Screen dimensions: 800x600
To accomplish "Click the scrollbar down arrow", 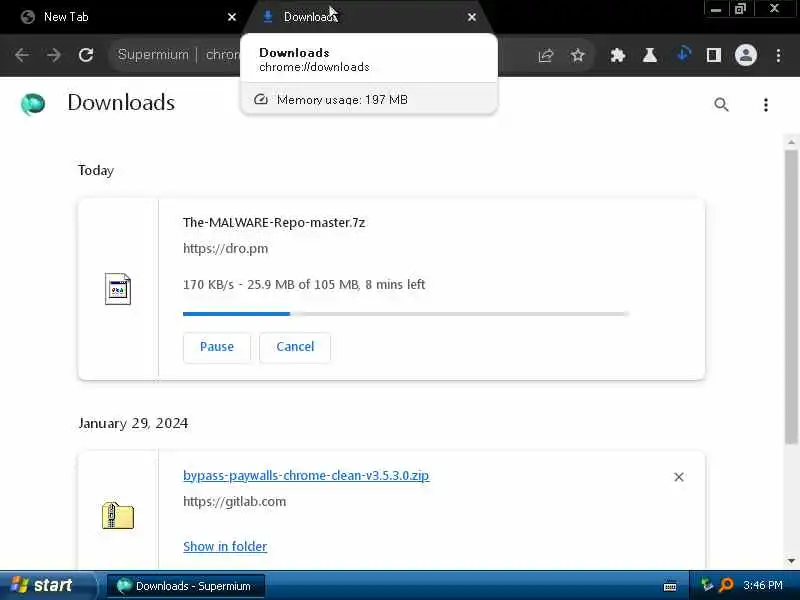I will (x=791, y=561).
